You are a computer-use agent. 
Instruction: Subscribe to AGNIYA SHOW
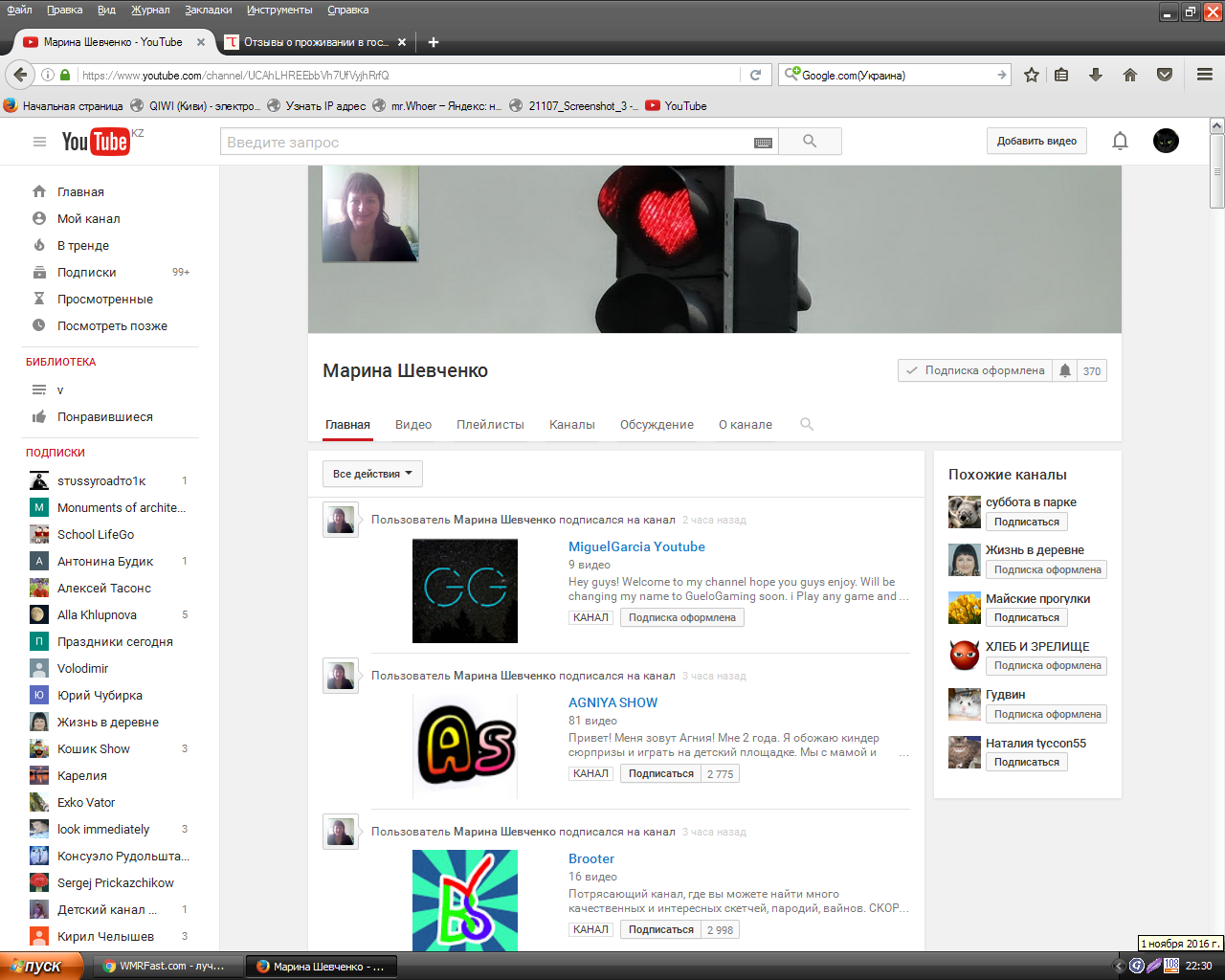(660, 773)
